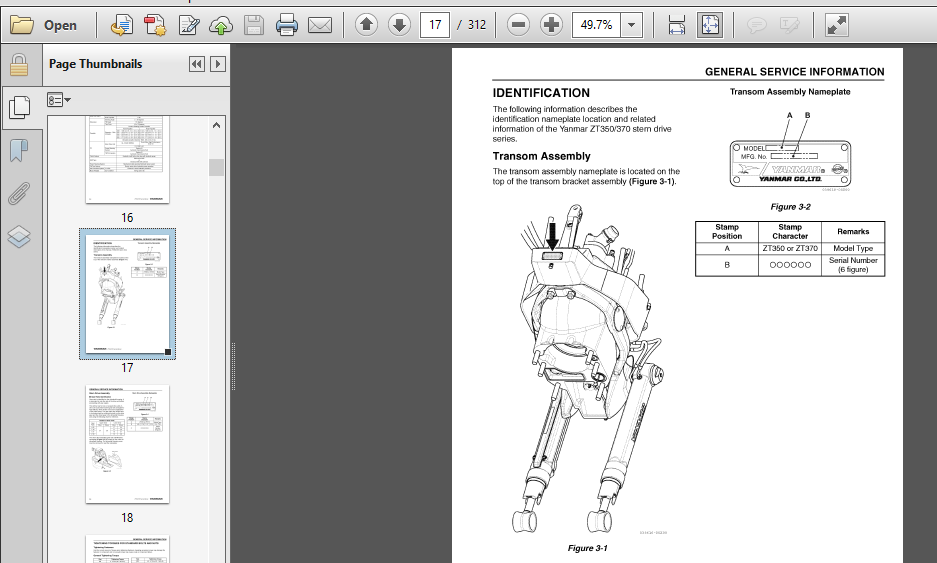The width and height of the screenshot is (937, 563).
Task: Click the nameplate diagram in Figure 3-2
Action: (790, 163)
